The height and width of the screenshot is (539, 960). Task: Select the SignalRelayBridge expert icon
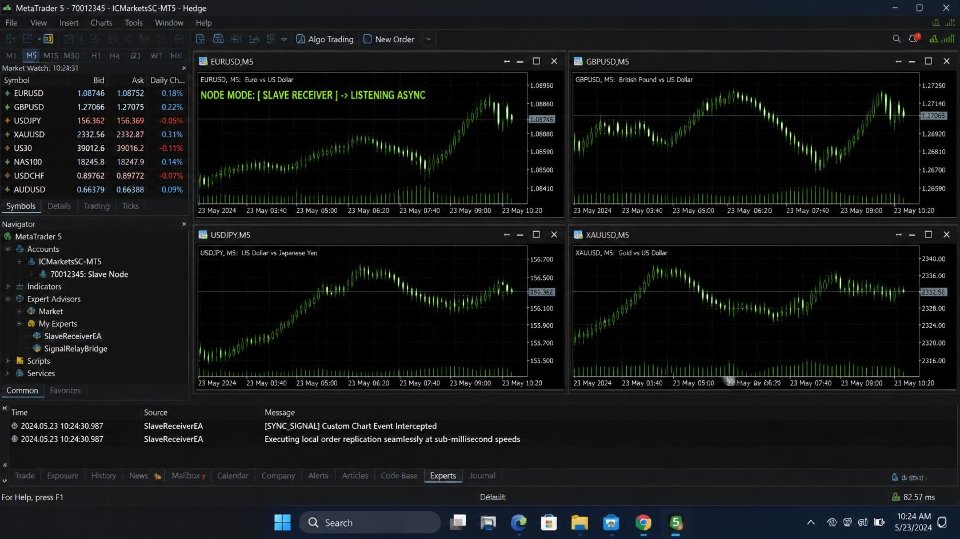click(37, 349)
